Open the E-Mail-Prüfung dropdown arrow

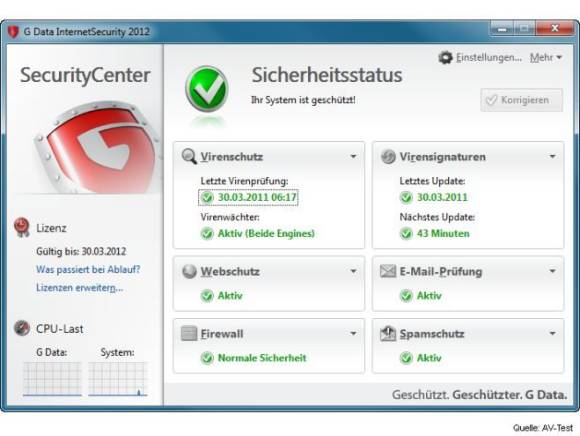coord(552,271)
